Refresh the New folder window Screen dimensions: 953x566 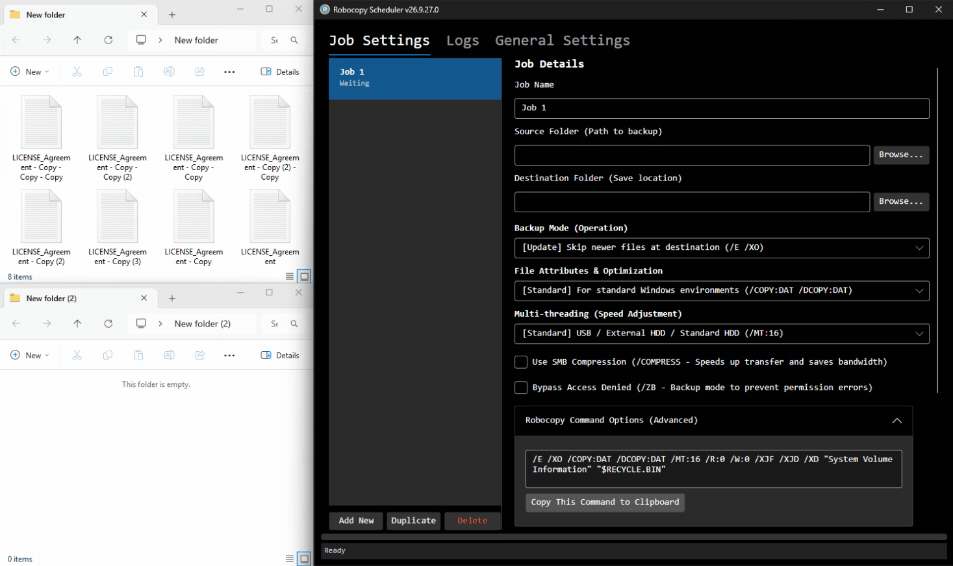(108, 40)
